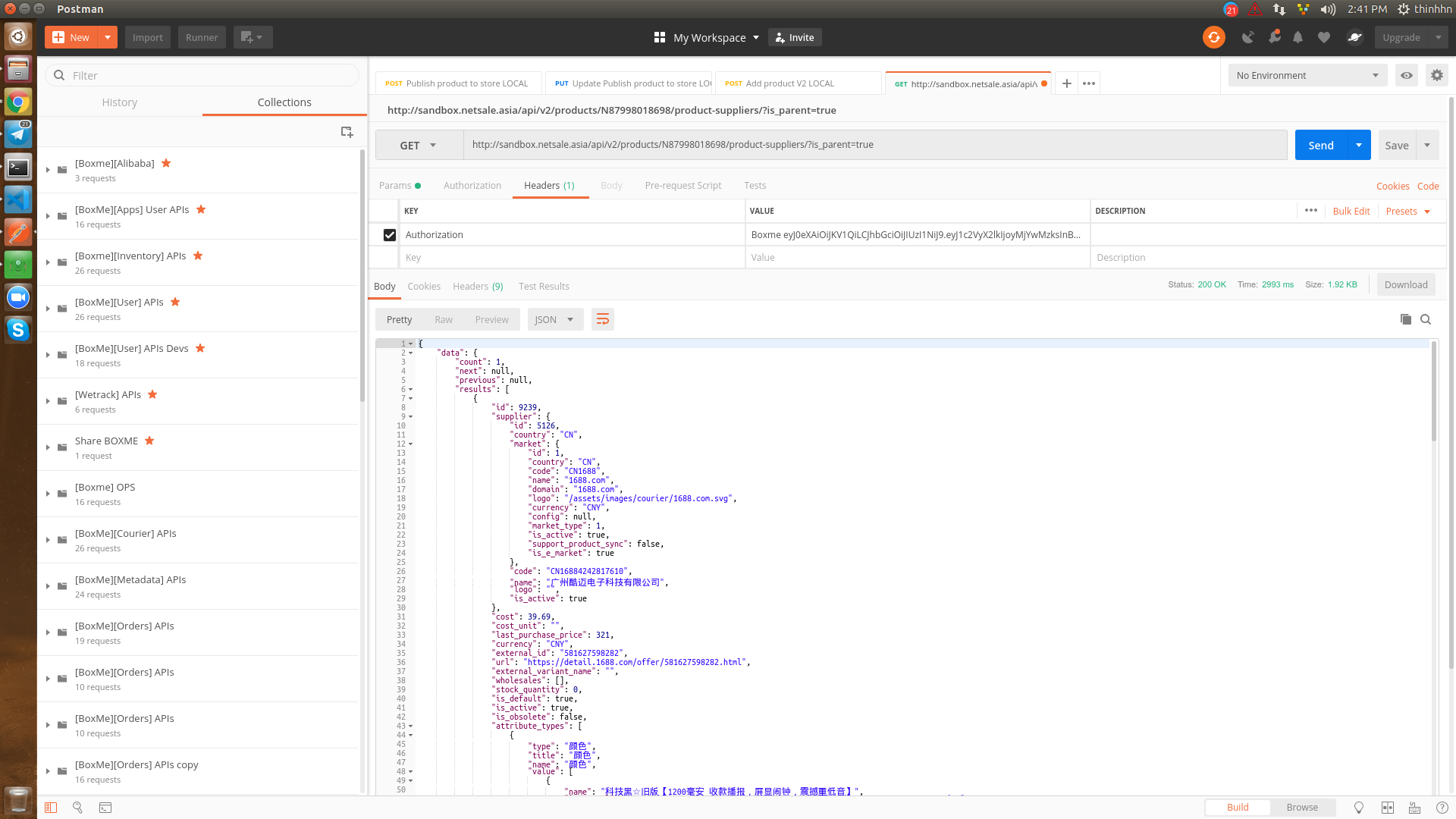Open find and replace in status bar
The image size is (1456, 819).
[x=77, y=808]
